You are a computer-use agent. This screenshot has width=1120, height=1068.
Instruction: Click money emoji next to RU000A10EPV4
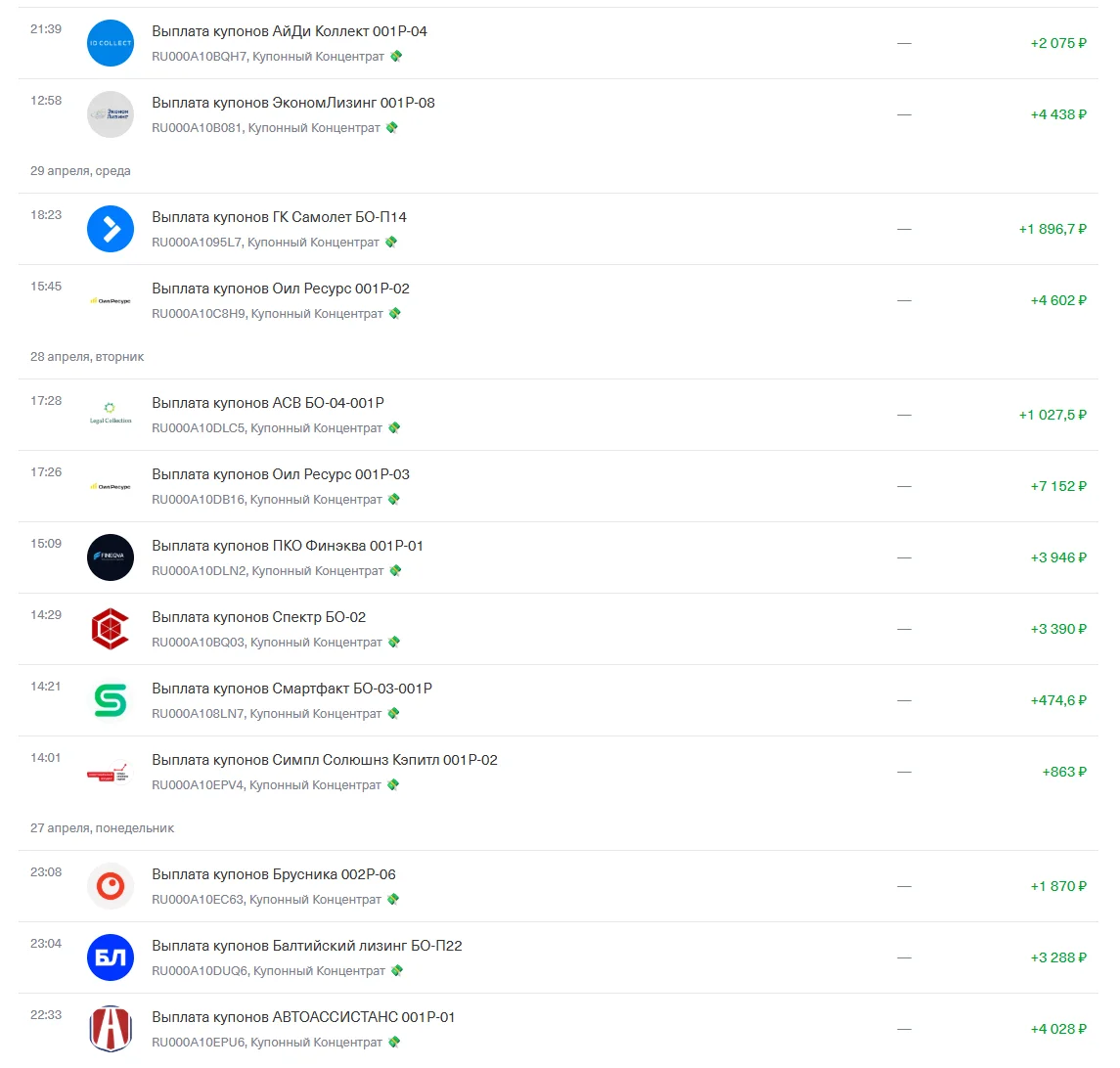point(393,784)
